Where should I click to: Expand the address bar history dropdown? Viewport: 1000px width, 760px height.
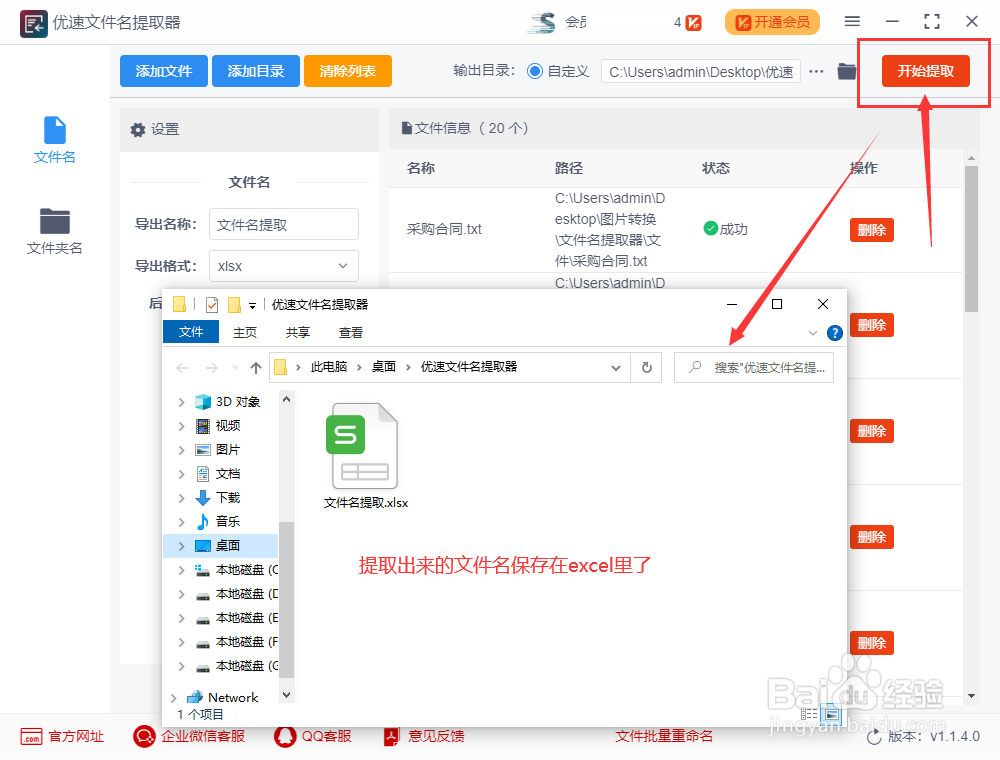615,368
